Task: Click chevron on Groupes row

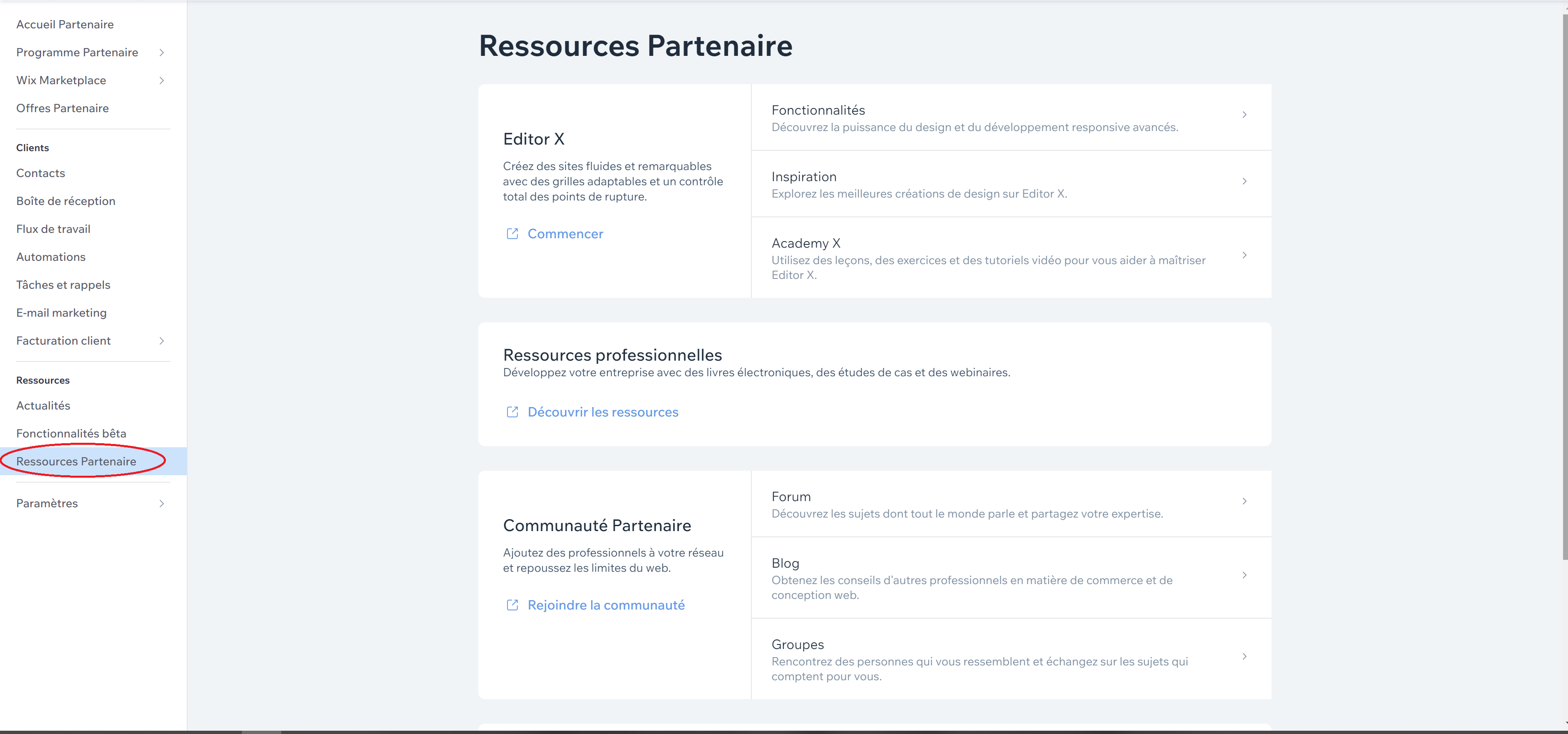Action: (x=1244, y=656)
